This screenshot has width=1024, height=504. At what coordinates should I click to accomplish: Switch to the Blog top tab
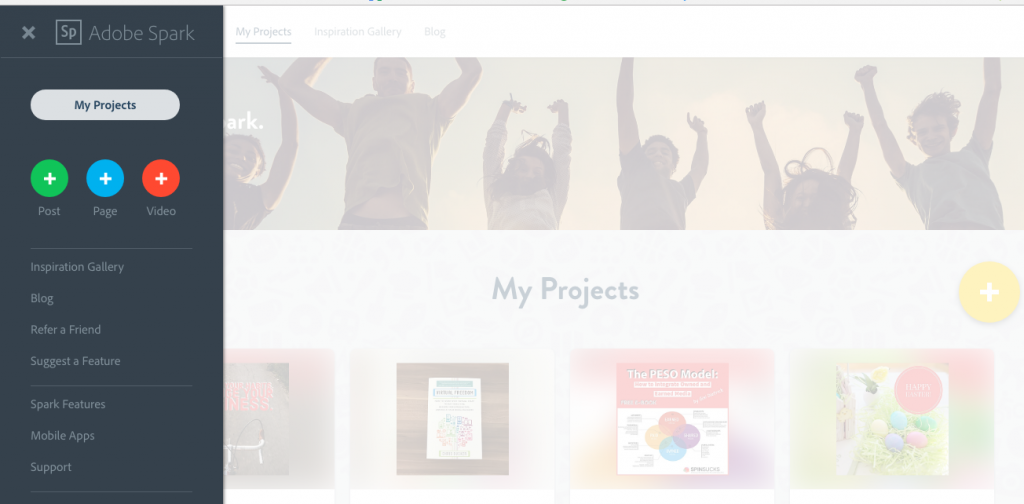point(434,32)
